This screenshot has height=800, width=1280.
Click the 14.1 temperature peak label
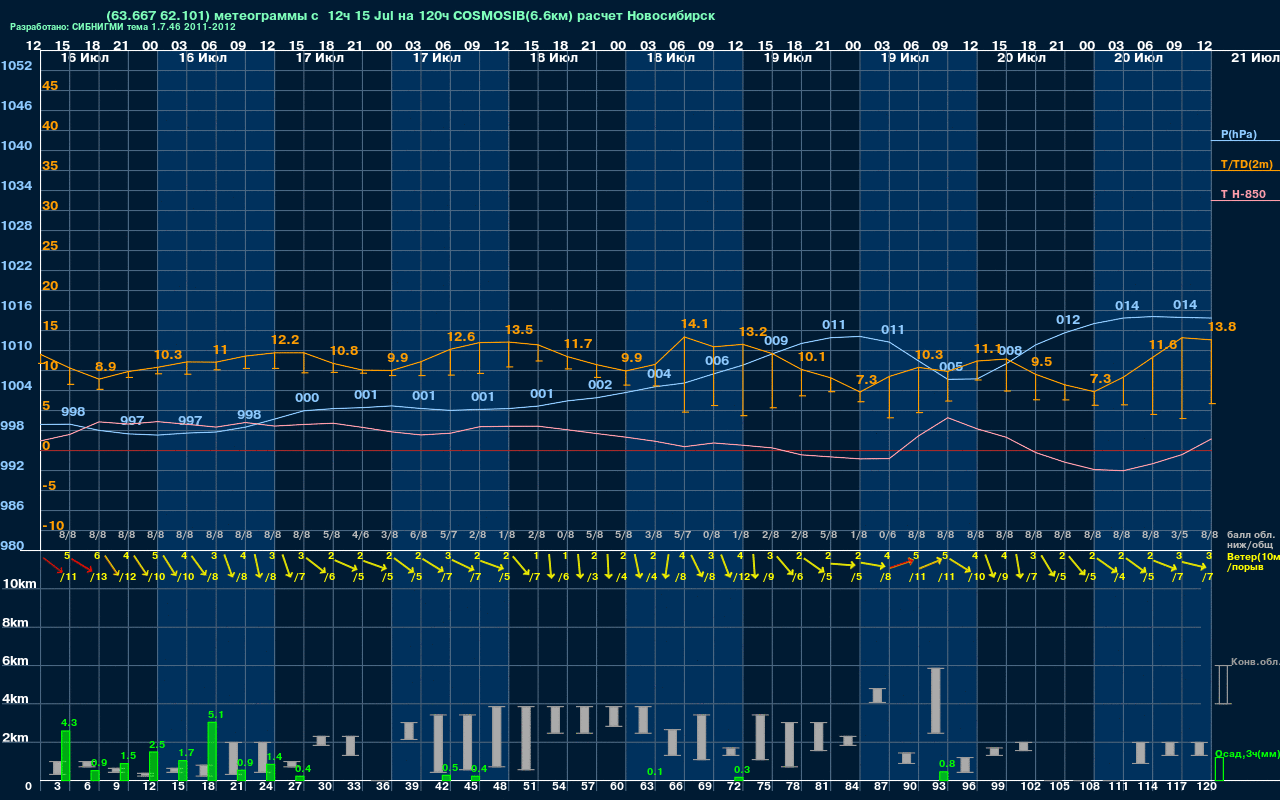695,324
